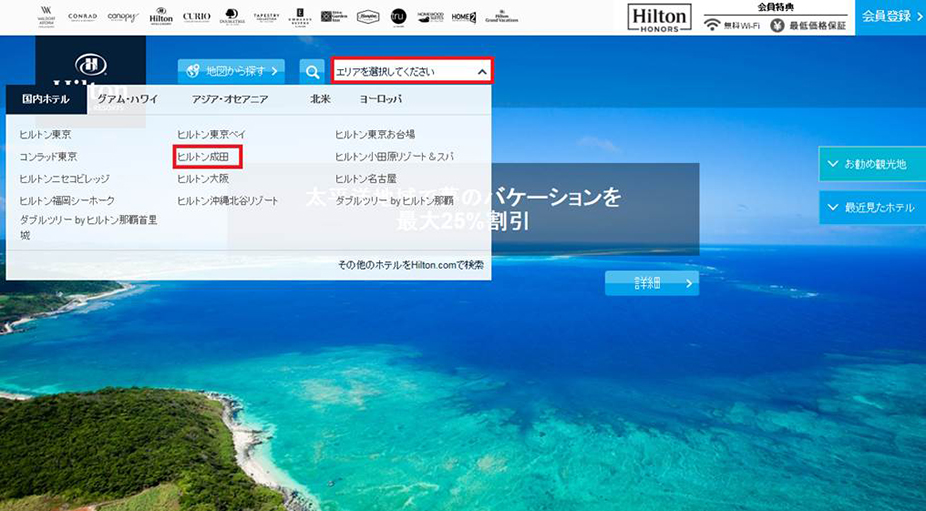Choose ヒルトン東京お台場 from the list
The width and height of the screenshot is (926, 511).
tap(375, 135)
